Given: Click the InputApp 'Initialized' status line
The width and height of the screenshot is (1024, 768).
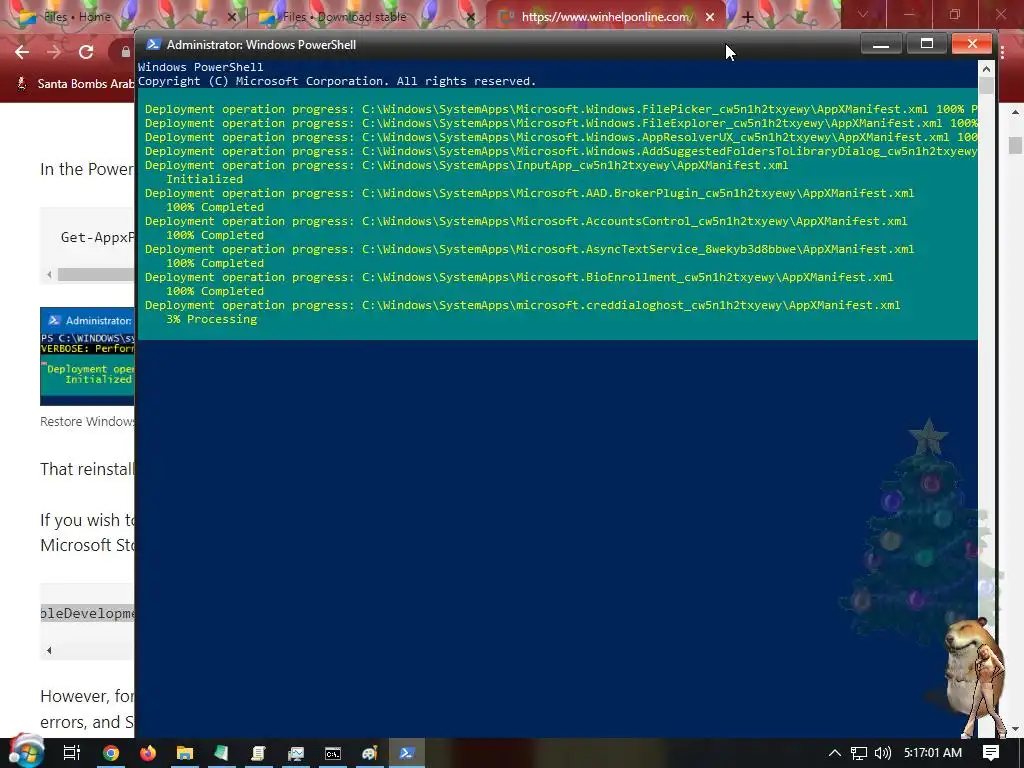Looking at the screenshot, I should coord(204,179).
